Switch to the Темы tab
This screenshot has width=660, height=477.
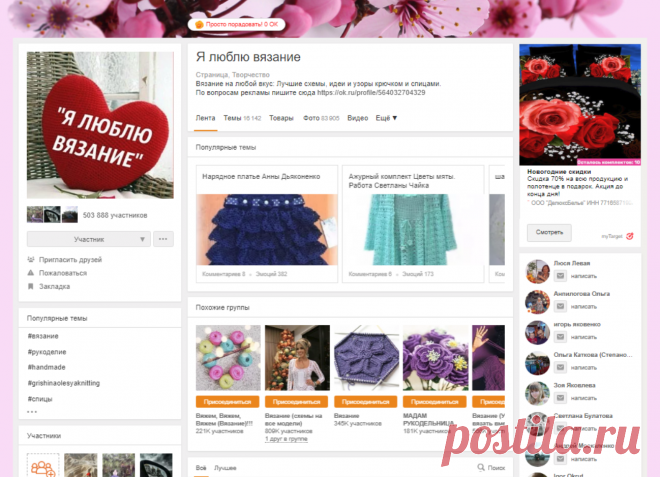click(x=232, y=118)
